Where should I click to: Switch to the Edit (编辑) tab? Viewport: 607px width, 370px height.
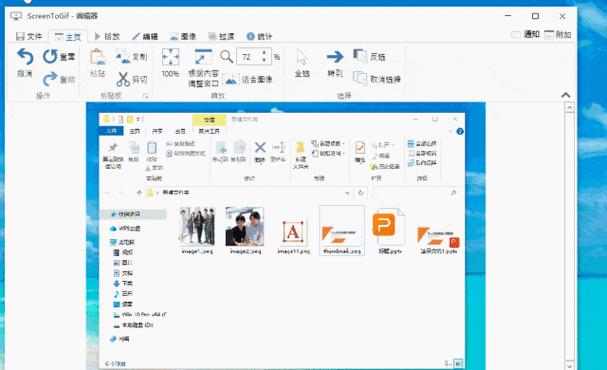point(145,36)
